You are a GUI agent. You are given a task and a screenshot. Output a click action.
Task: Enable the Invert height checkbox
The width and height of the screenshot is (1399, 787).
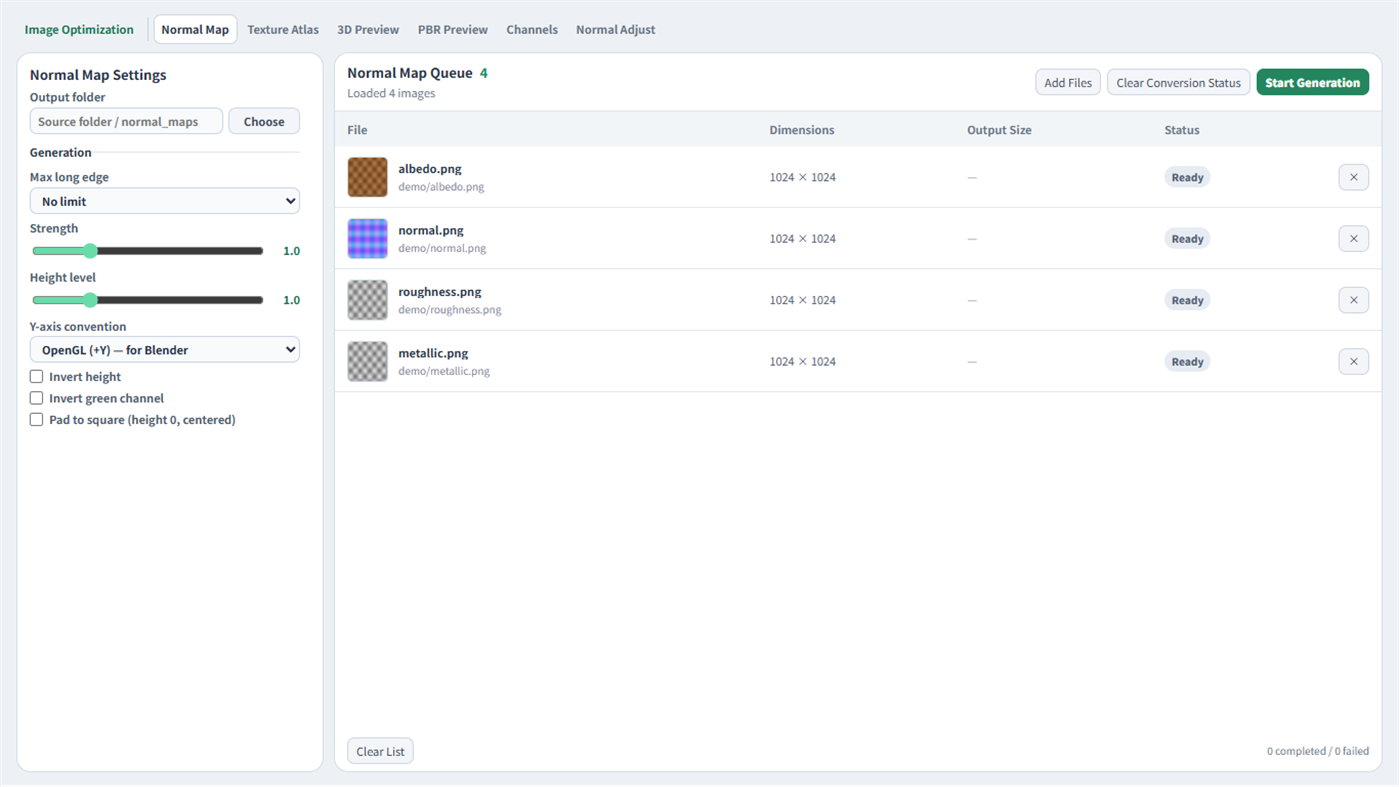36,377
